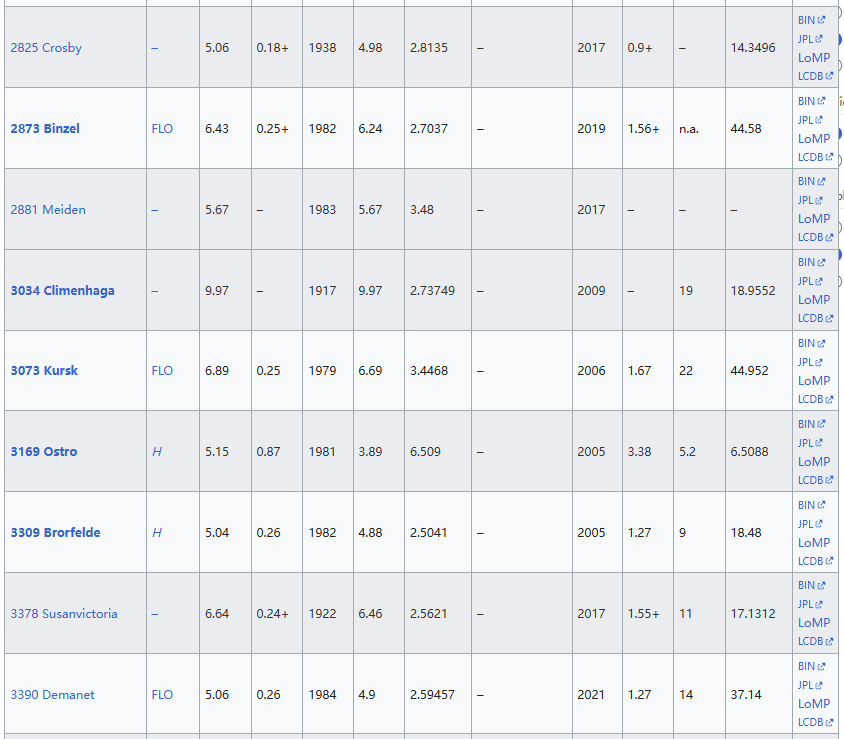Open the 2873 Binzel article link

(45, 129)
